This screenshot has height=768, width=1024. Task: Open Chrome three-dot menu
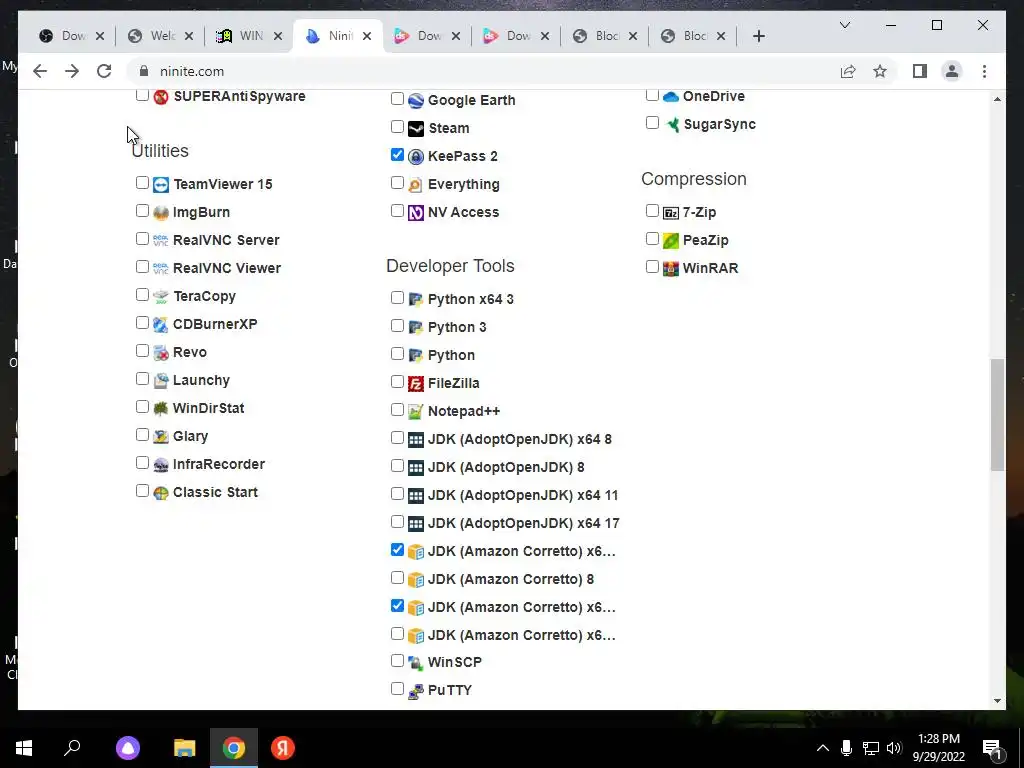point(984,71)
